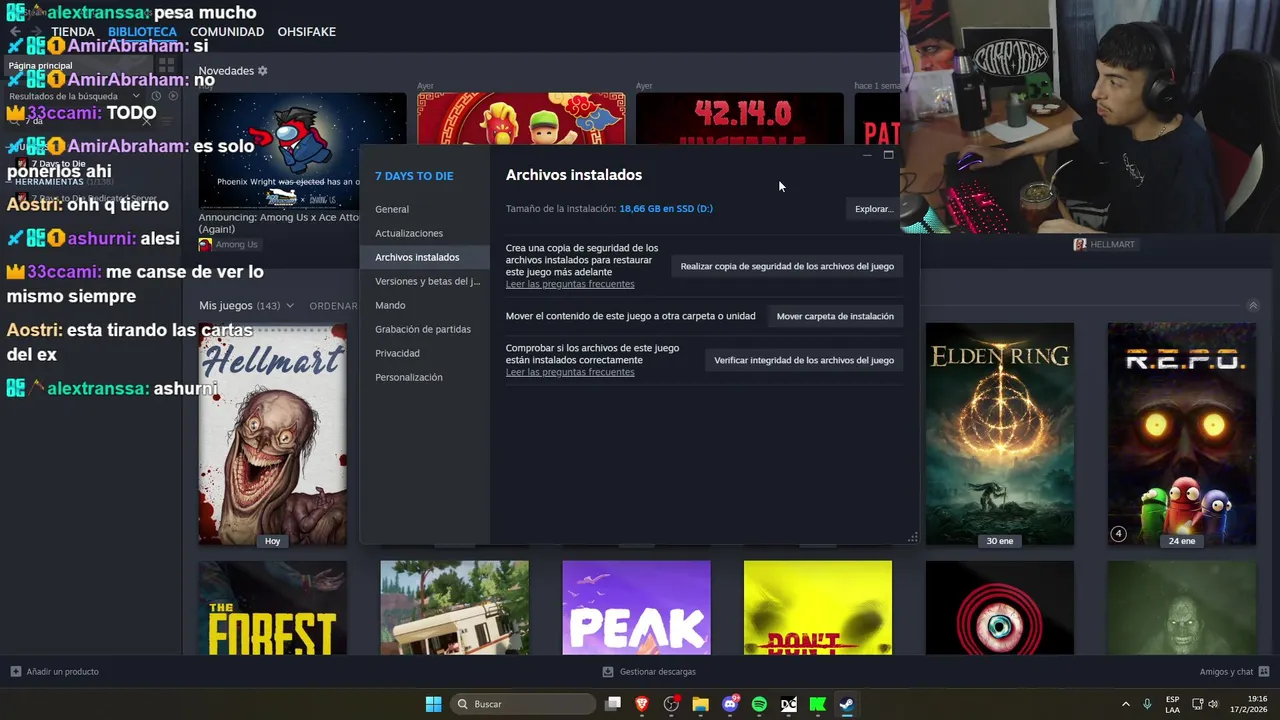Click the Explorar... button
Viewport: 1280px width, 720px height.
tap(873, 209)
